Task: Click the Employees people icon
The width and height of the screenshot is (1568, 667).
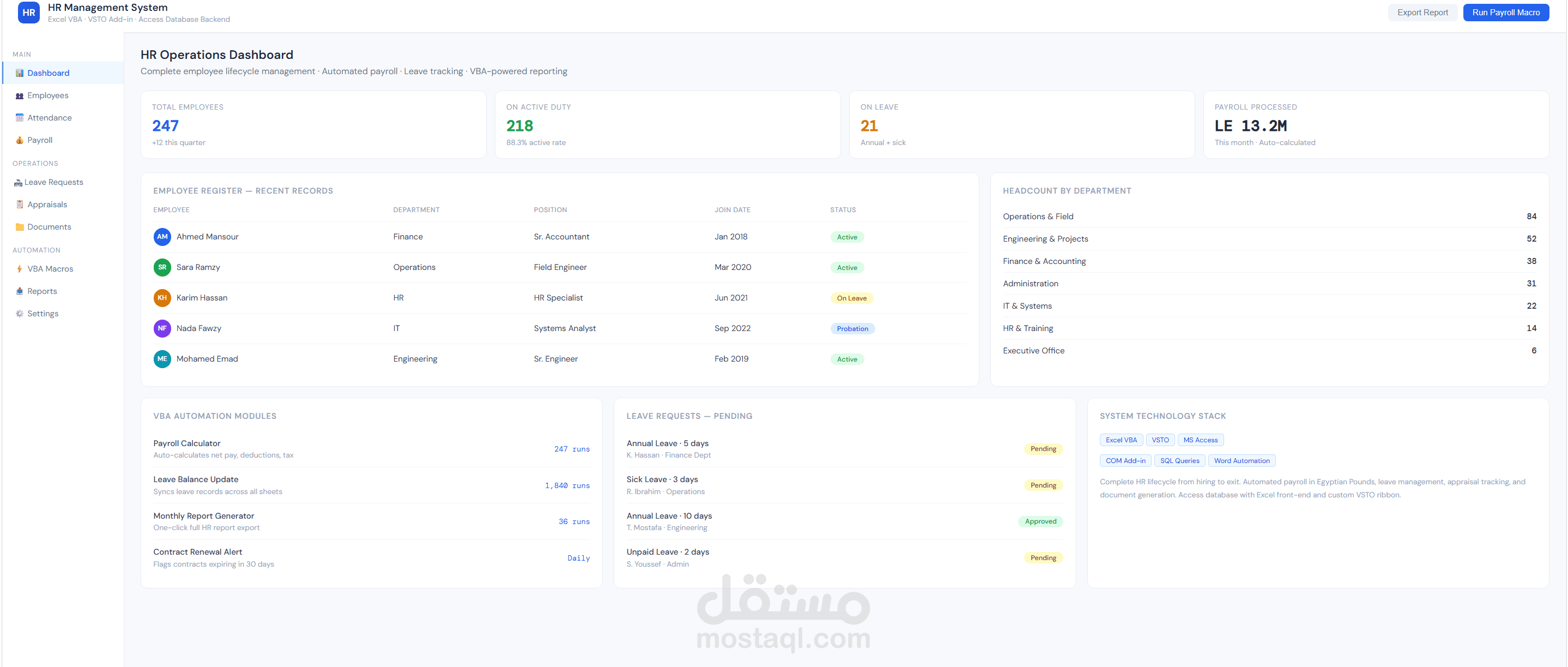Action: click(x=20, y=95)
